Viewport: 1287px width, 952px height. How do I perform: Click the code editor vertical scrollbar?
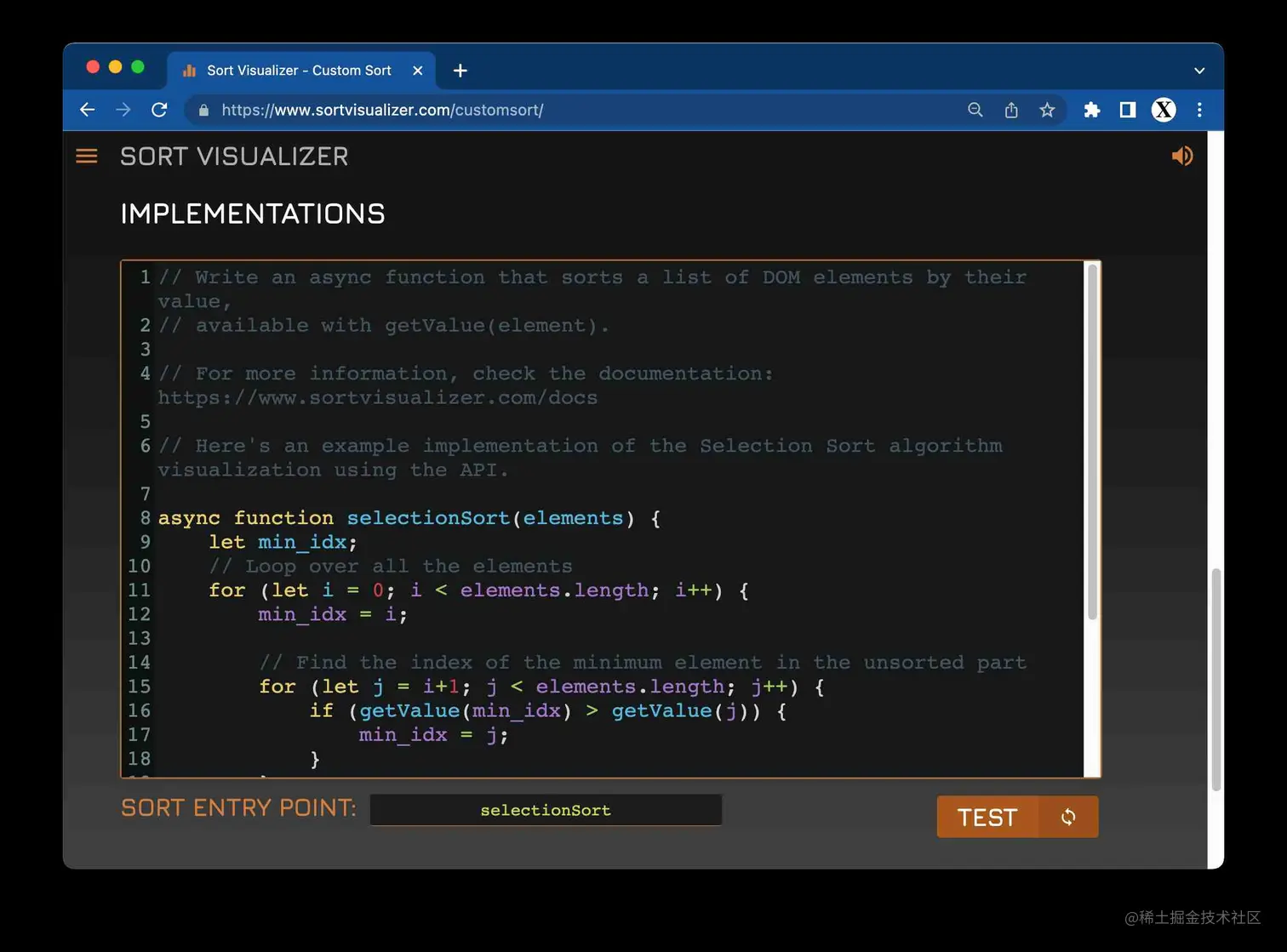coord(1093,442)
